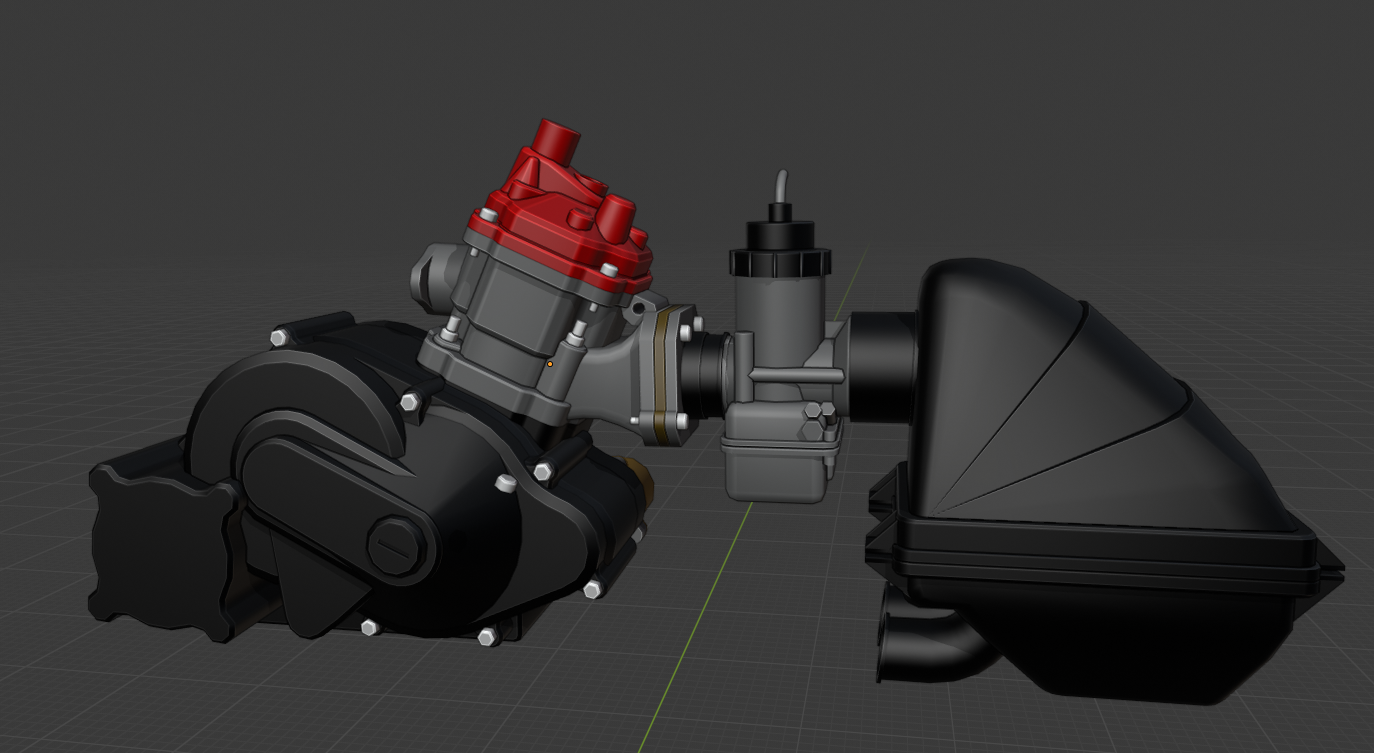Select the round slotted plug on crankcase cover
This screenshot has width=1374, height=753.
click(397, 547)
